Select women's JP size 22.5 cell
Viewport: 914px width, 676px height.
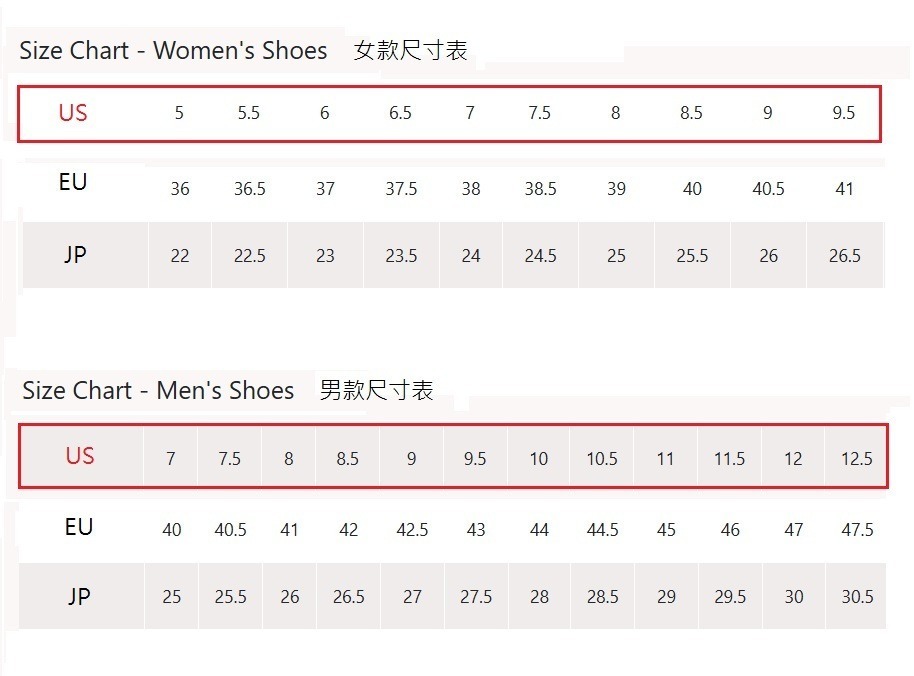click(249, 256)
